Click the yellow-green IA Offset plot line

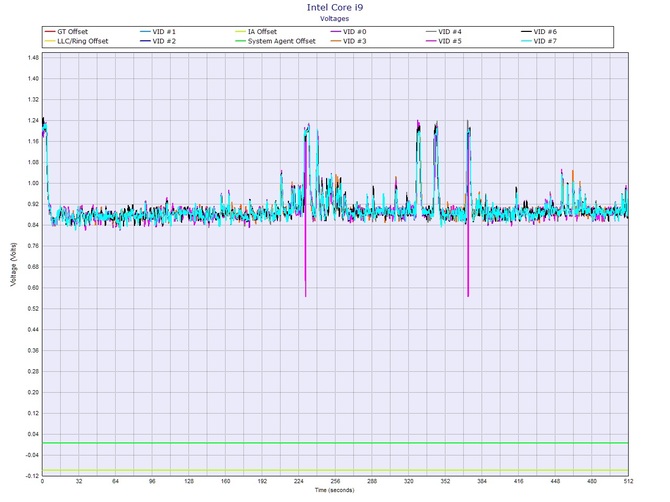[x=335, y=470]
